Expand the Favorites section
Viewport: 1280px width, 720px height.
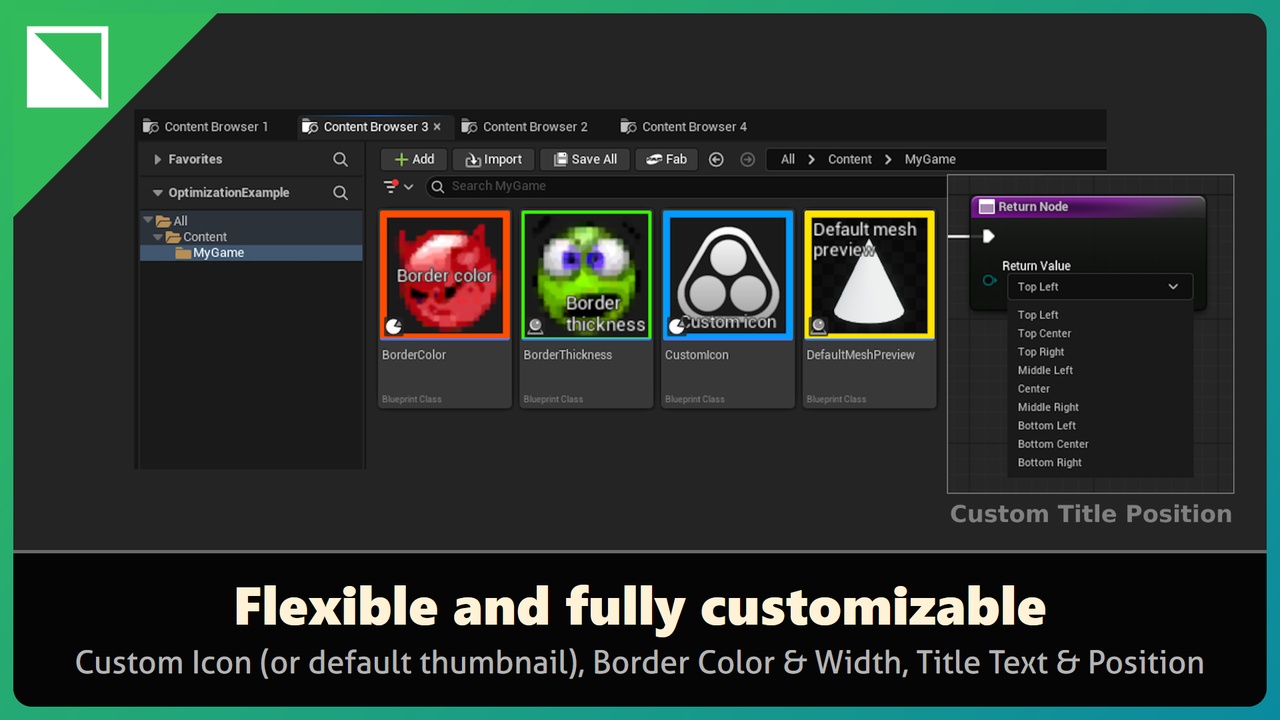(x=157, y=159)
